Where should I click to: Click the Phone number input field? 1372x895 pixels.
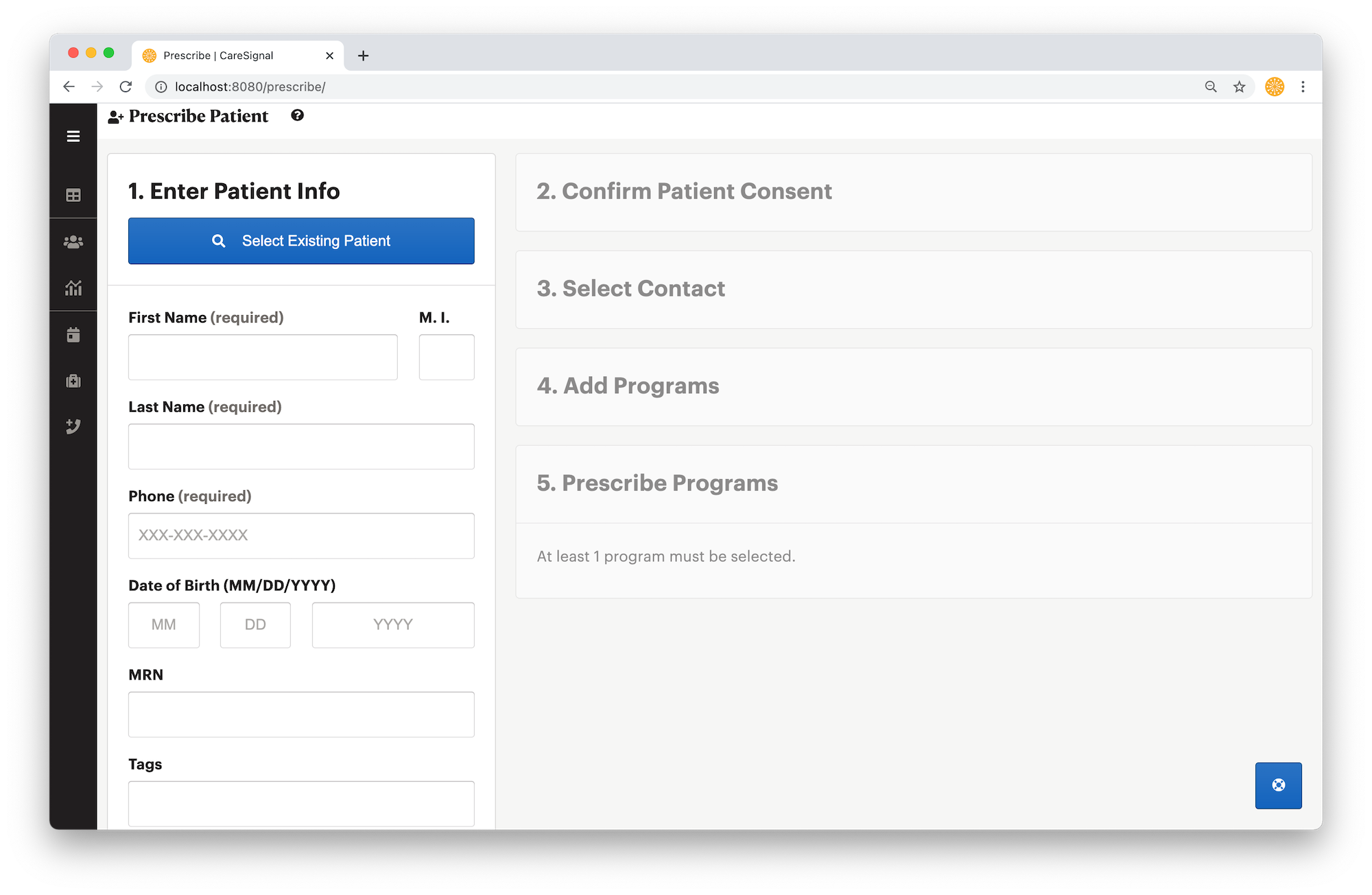[301, 535]
